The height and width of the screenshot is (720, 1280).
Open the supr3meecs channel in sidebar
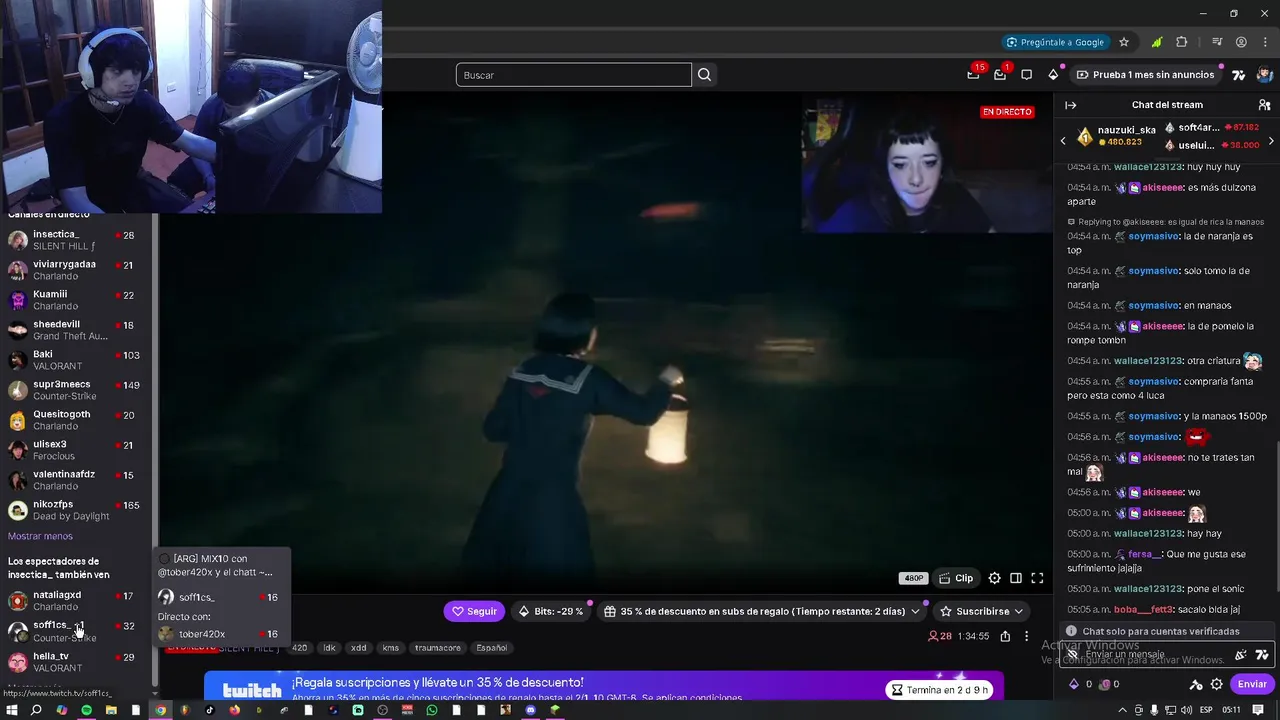[75, 390]
